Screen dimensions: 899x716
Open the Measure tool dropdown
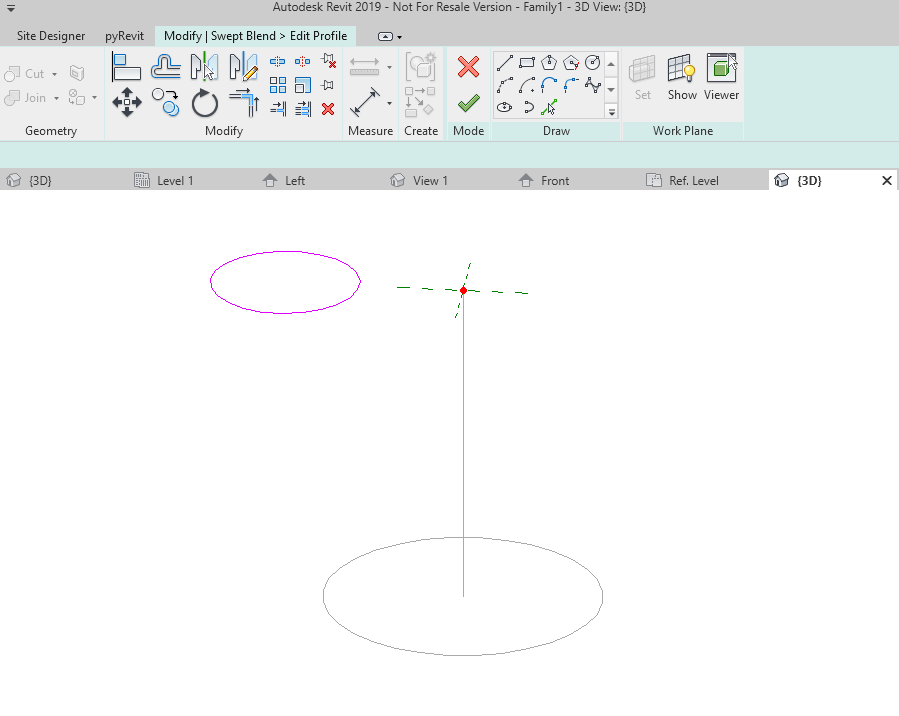389,68
